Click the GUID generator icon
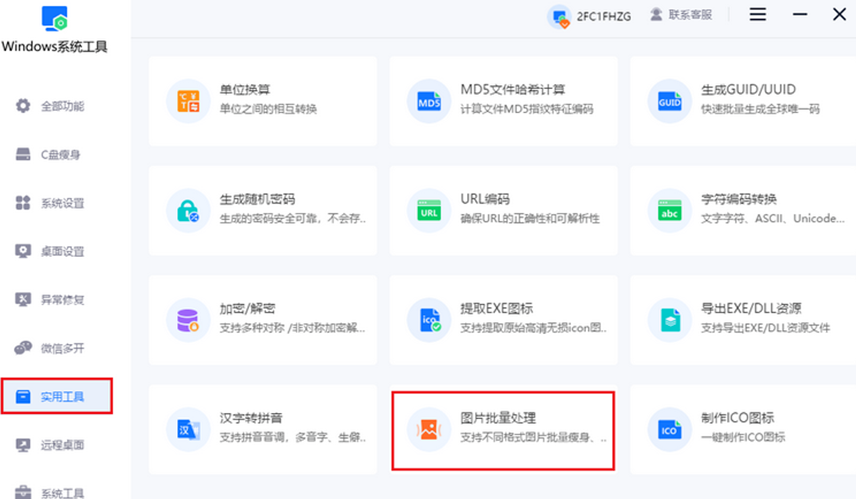The width and height of the screenshot is (856, 499). coord(670,101)
